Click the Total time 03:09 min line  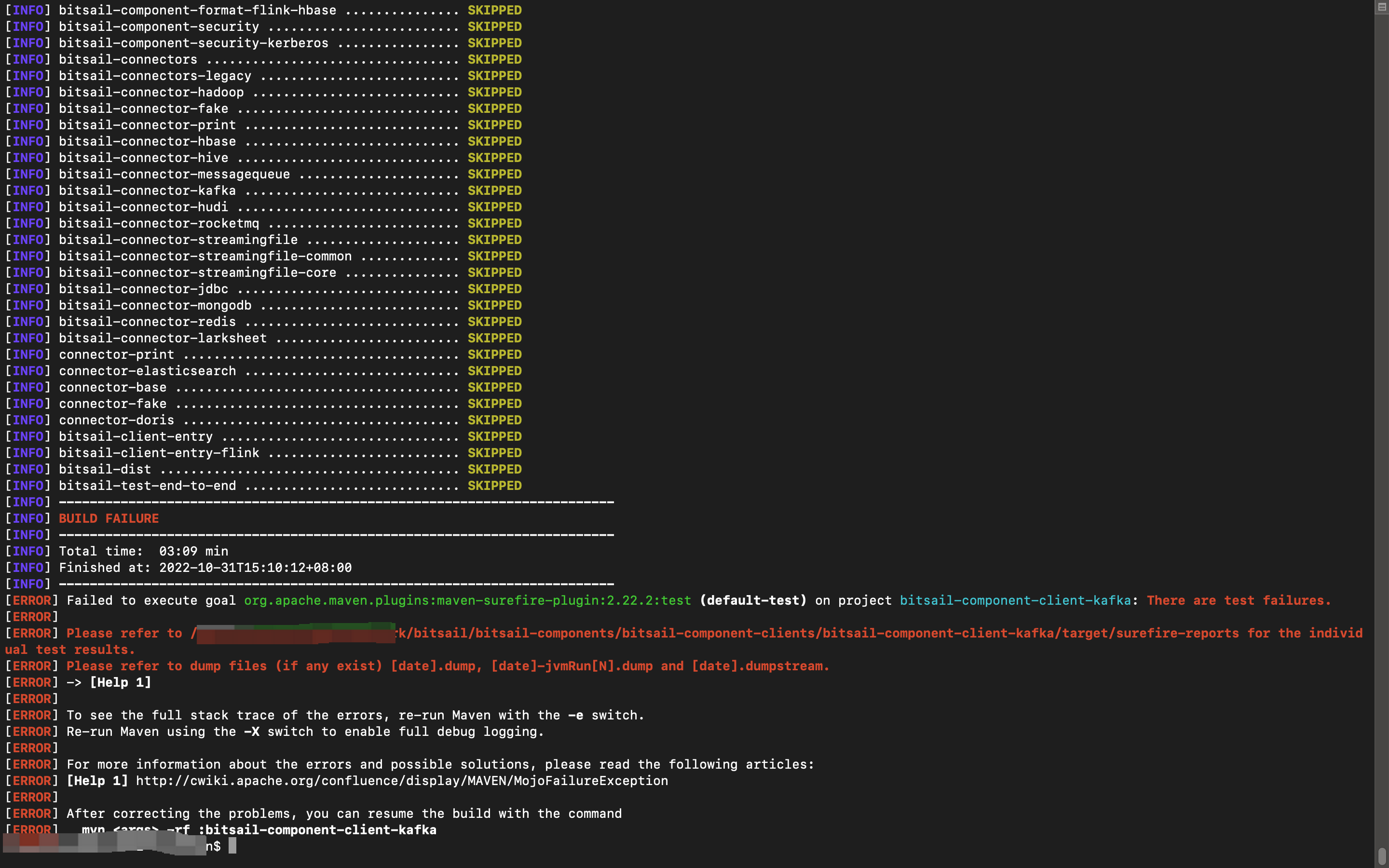[x=144, y=551]
